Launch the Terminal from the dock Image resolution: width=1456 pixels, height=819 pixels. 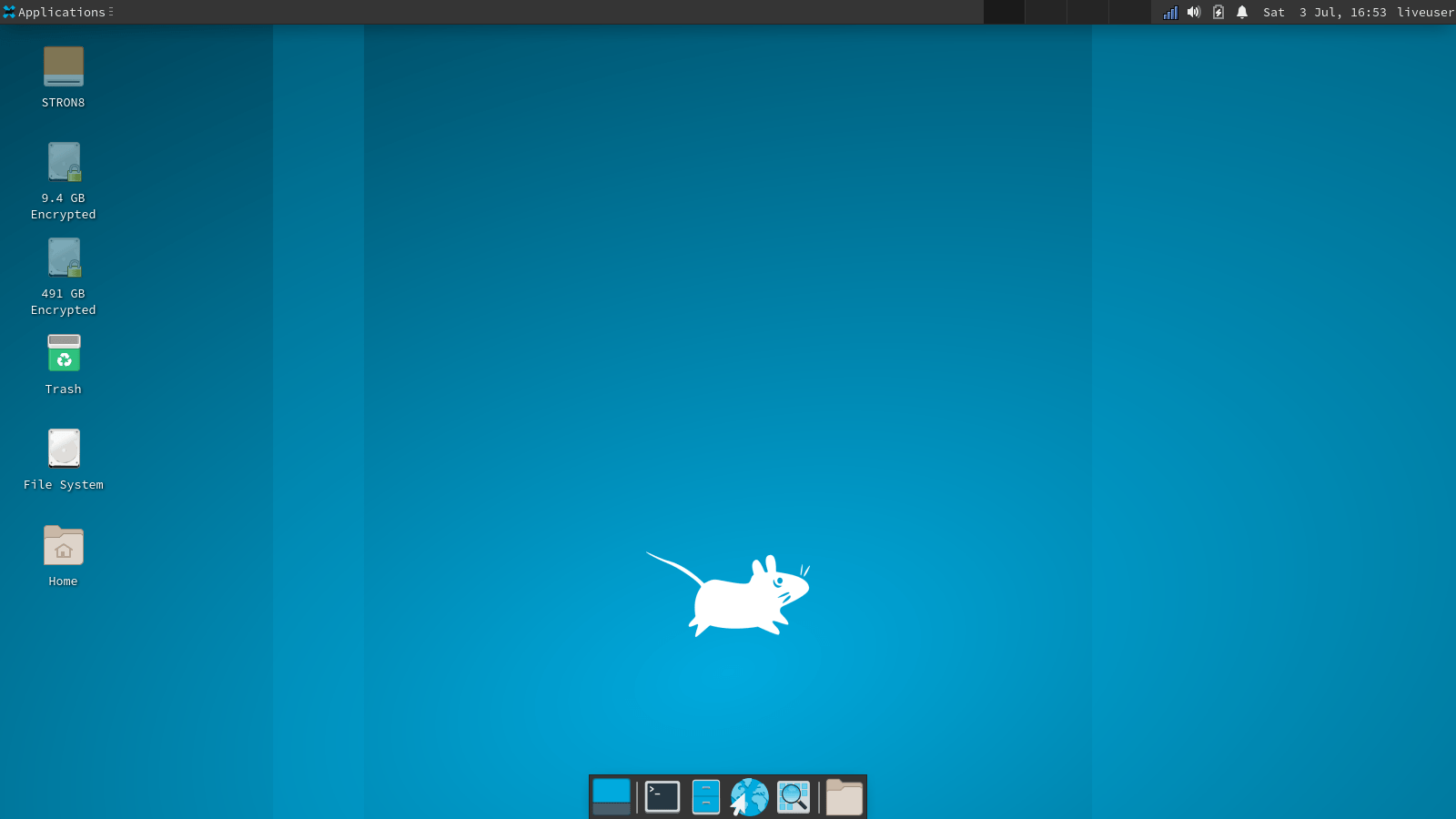coord(662,797)
